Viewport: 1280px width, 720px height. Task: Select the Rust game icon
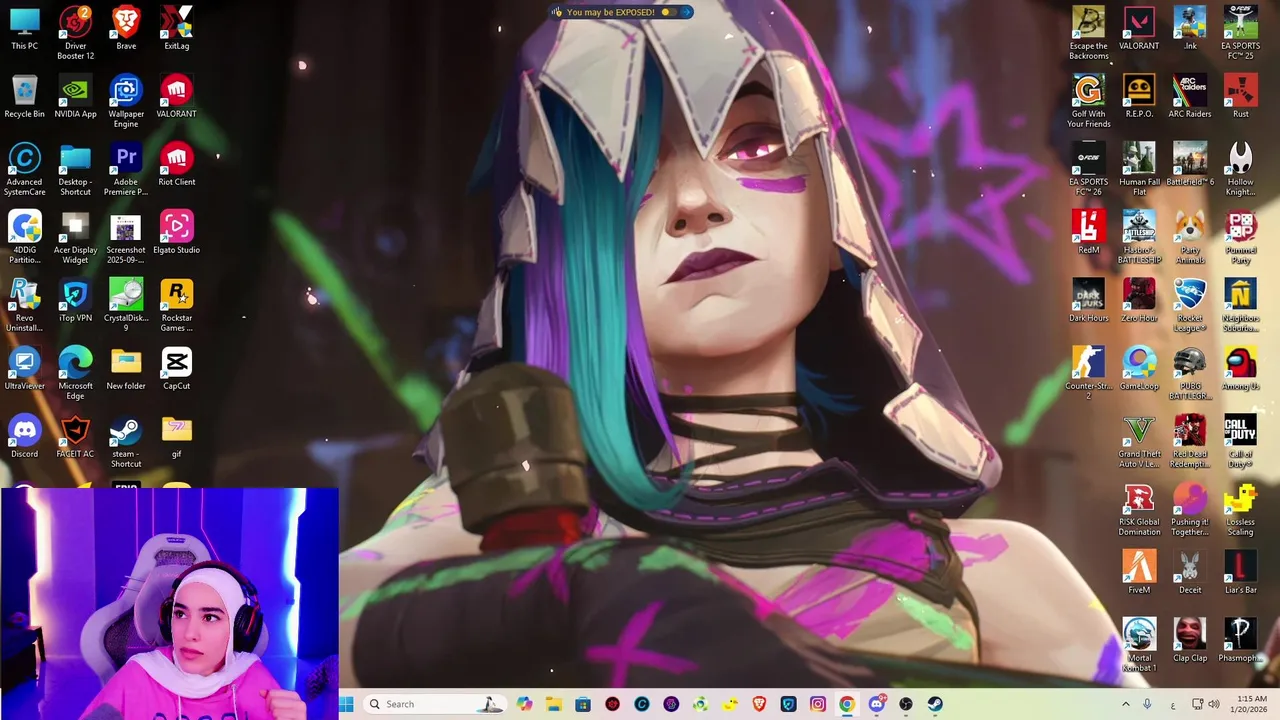click(x=1241, y=97)
